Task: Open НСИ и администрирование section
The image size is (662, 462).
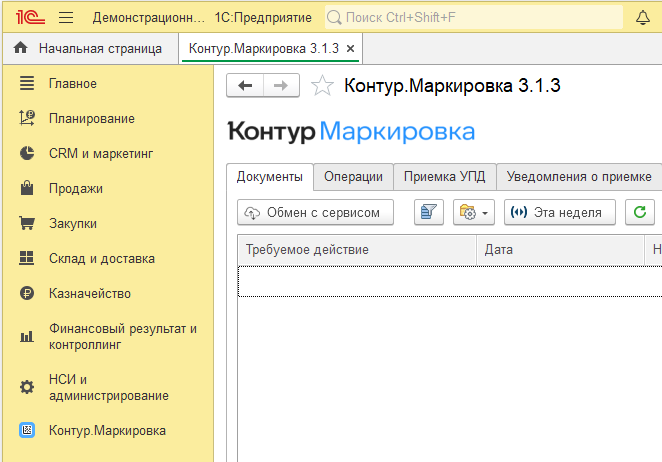Action: click(109, 387)
